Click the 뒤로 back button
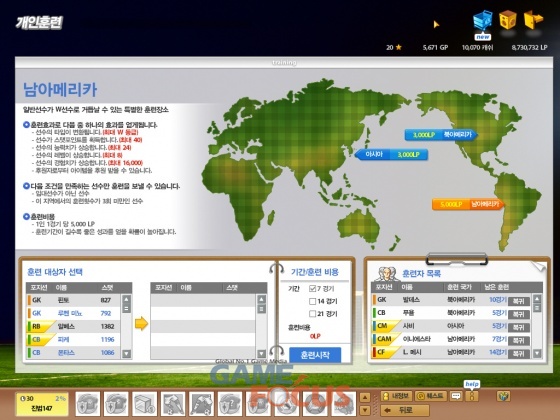The image size is (560, 420). click(x=405, y=410)
